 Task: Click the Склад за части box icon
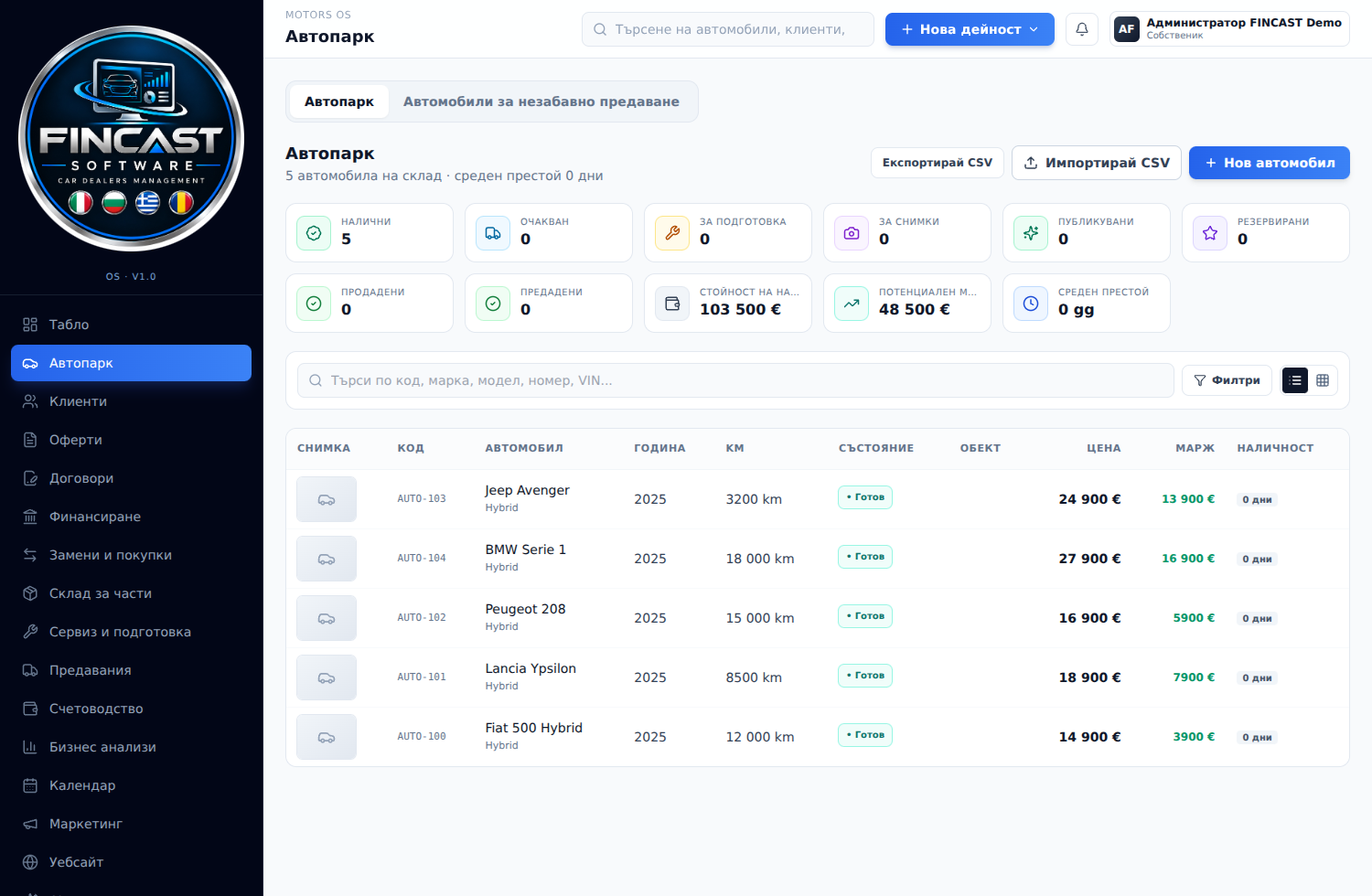pyautogui.click(x=30, y=593)
